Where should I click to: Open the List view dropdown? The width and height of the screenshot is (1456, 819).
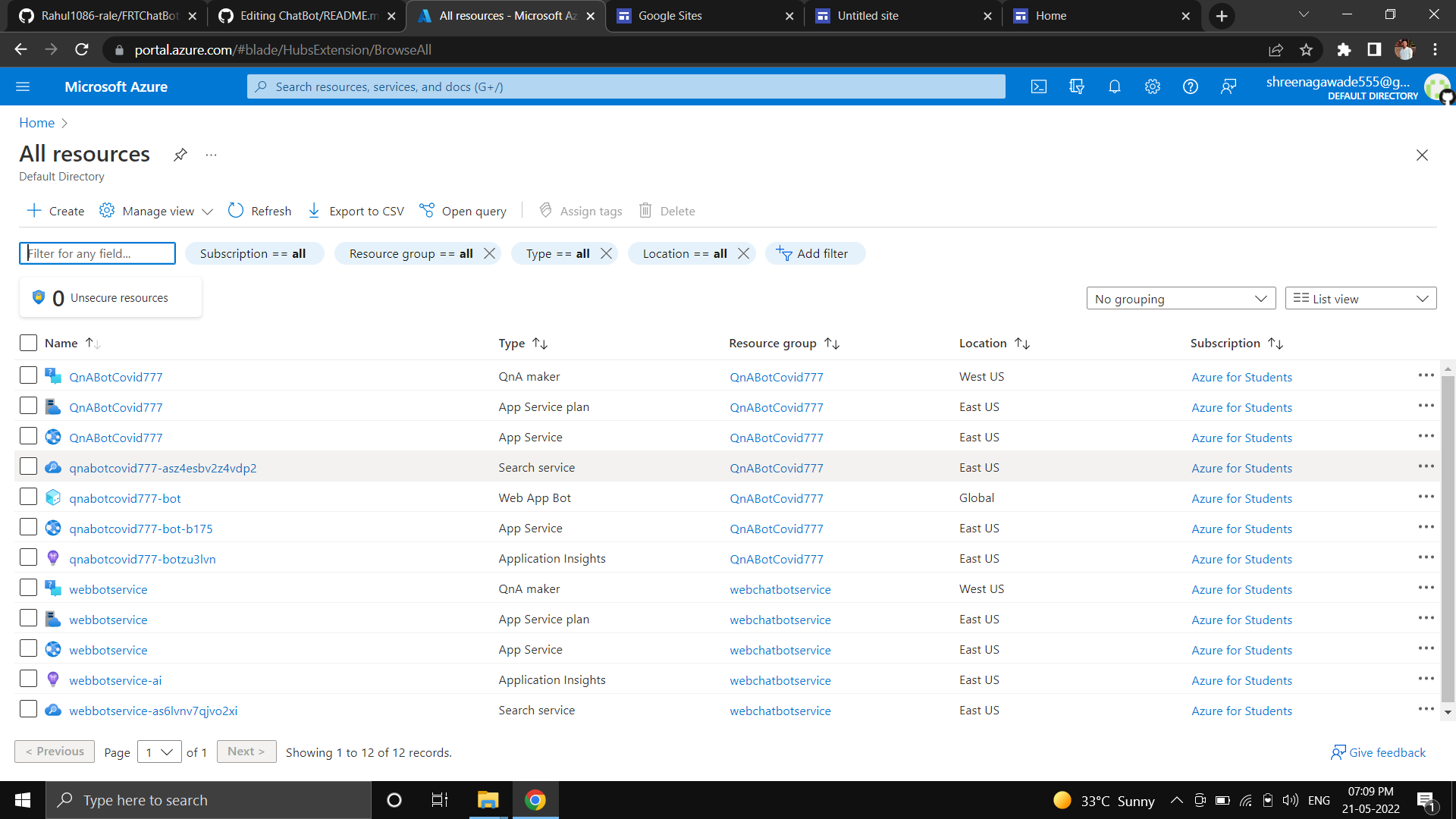click(x=1360, y=299)
